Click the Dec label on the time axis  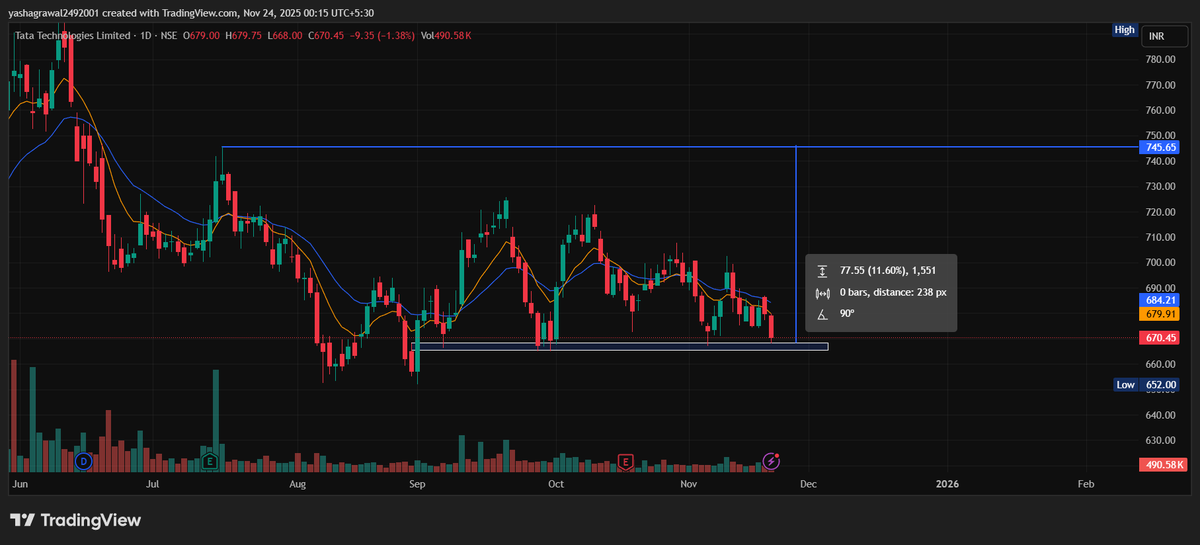pos(808,484)
